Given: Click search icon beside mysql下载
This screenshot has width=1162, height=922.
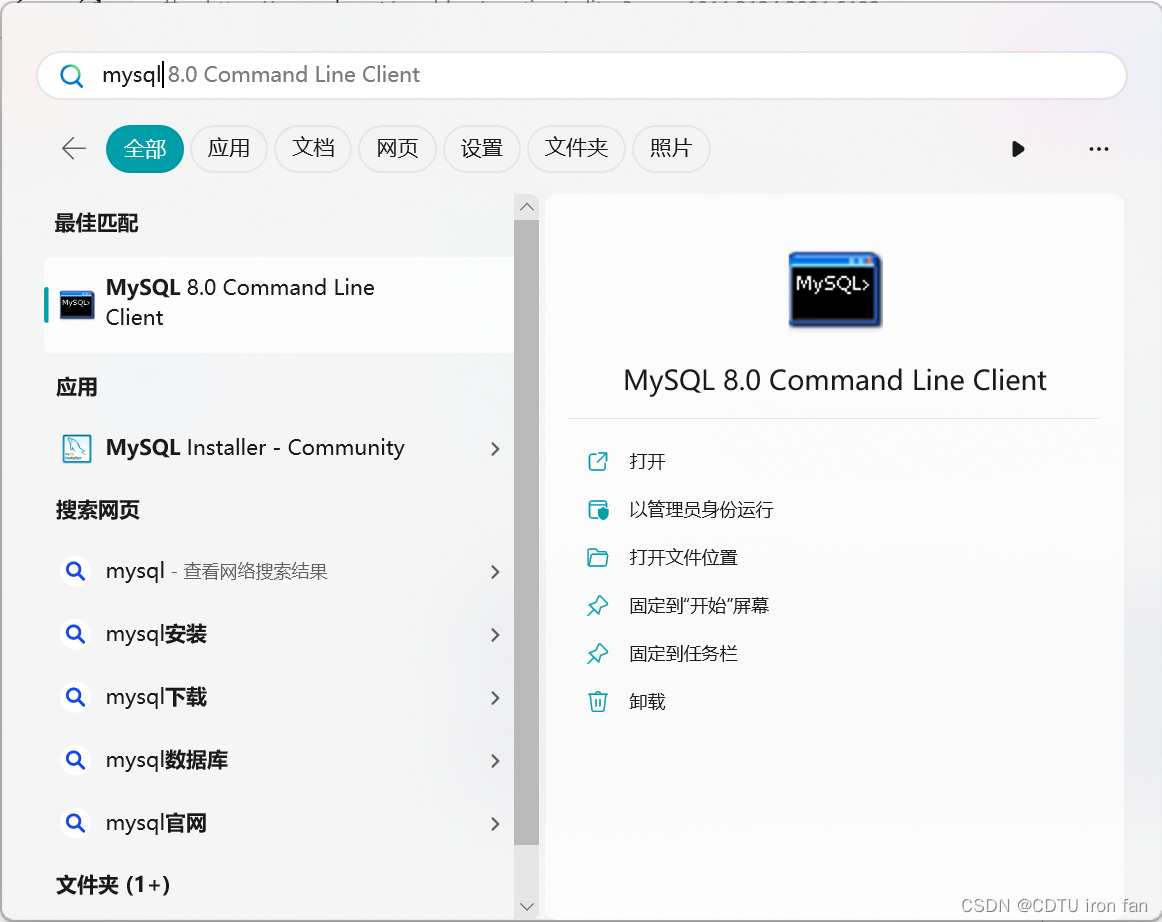Looking at the screenshot, I should 75,697.
